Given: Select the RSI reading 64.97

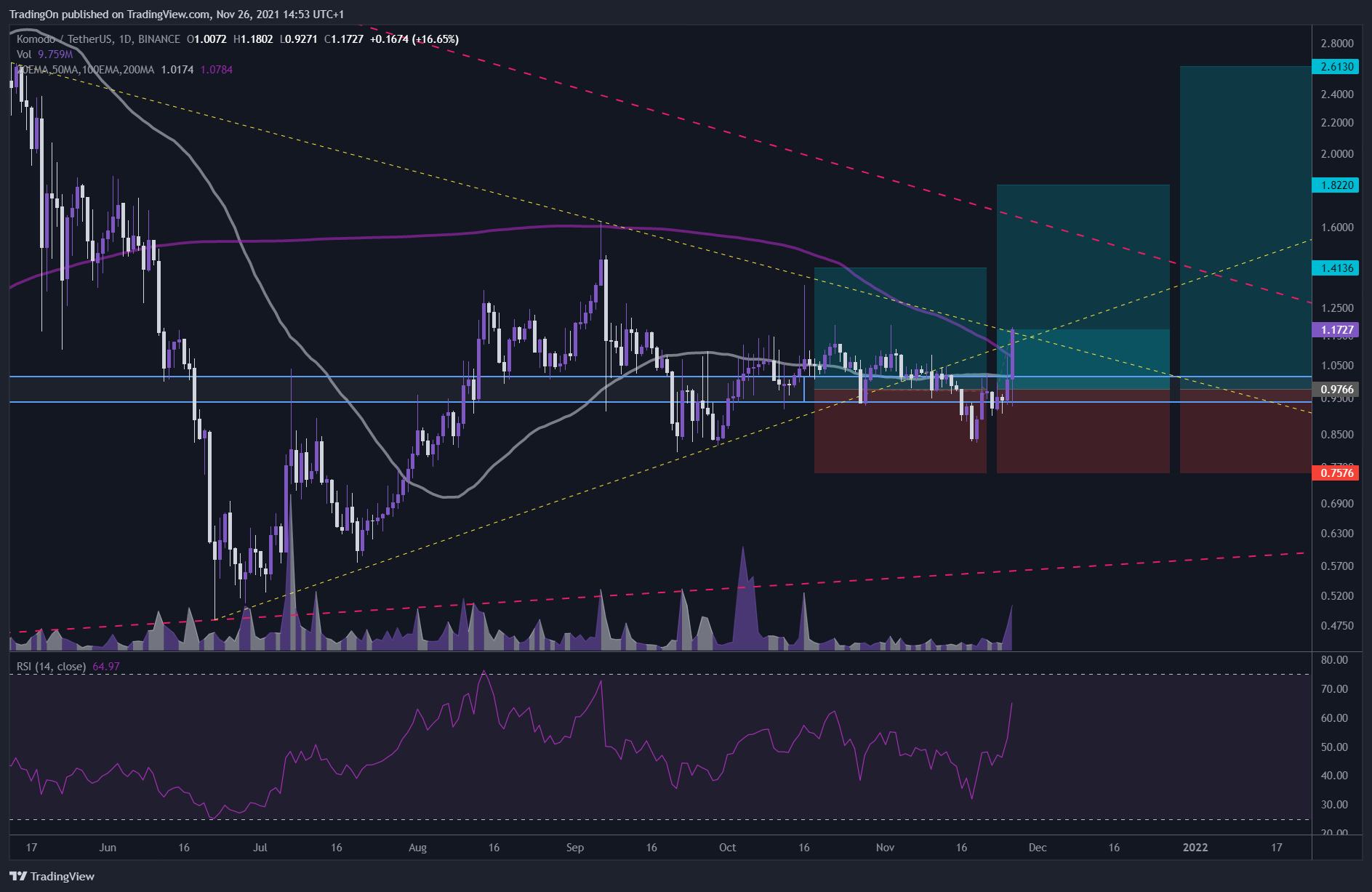Looking at the screenshot, I should click(x=106, y=667).
